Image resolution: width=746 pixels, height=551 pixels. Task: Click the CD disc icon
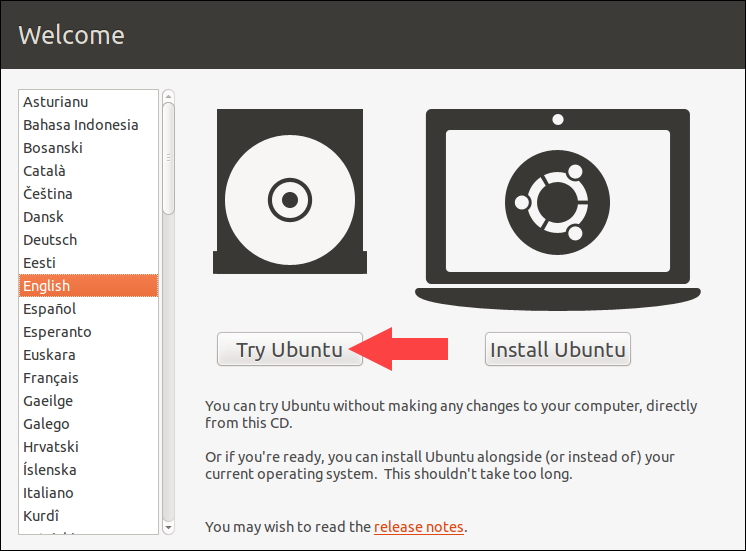290,191
